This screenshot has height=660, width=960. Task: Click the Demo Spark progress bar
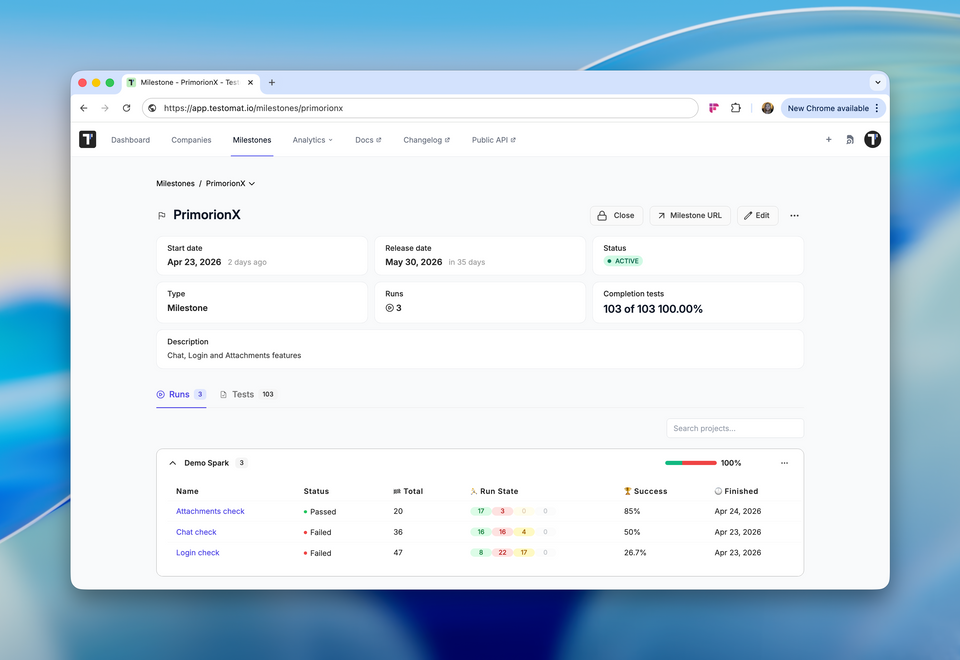(x=690, y=463)
